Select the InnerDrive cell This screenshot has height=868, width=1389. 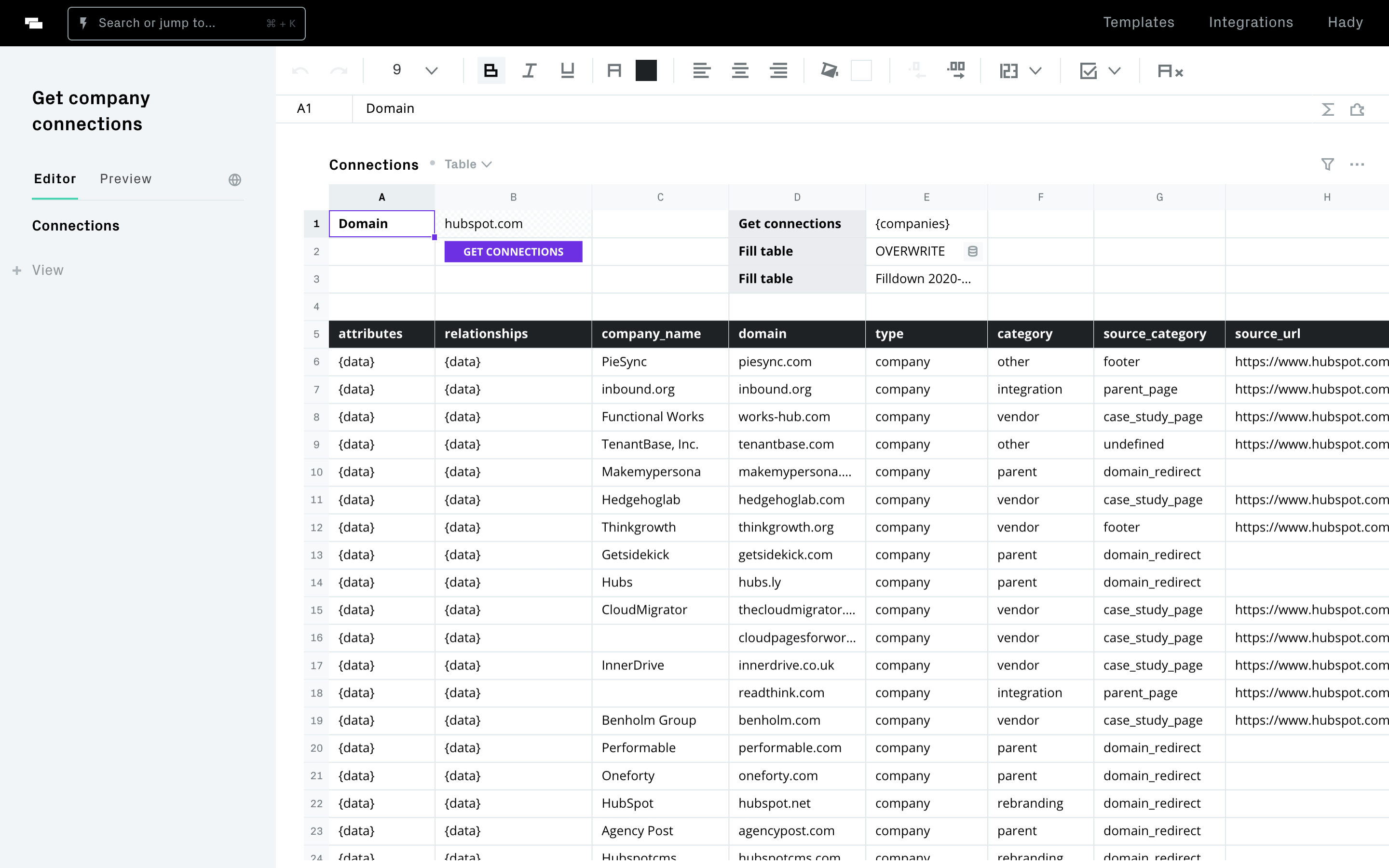[660, 665]
